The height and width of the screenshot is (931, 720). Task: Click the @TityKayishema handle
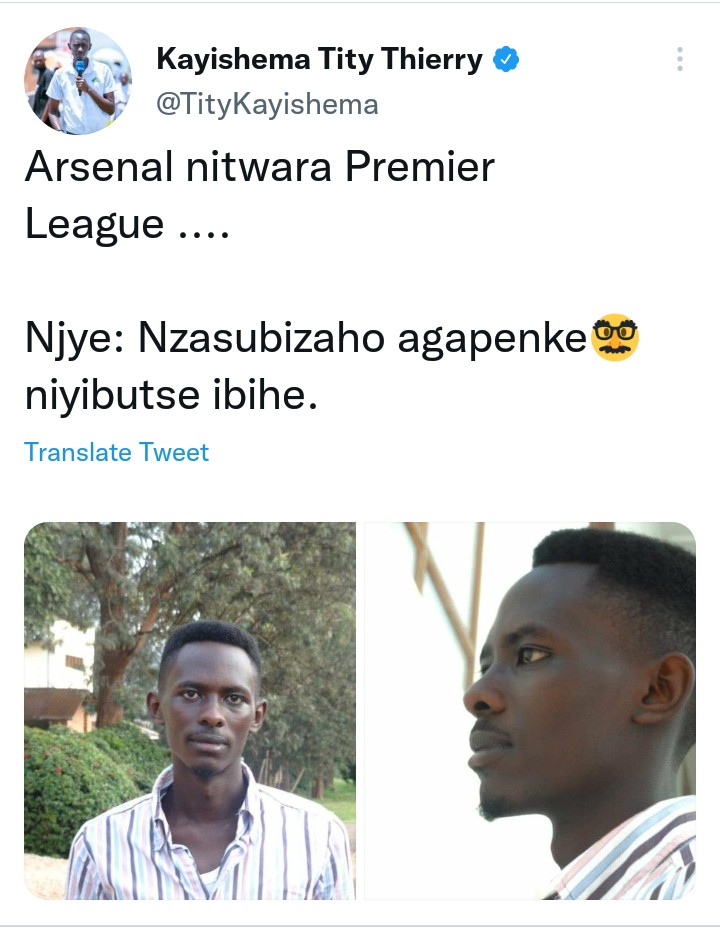(267, 104)
